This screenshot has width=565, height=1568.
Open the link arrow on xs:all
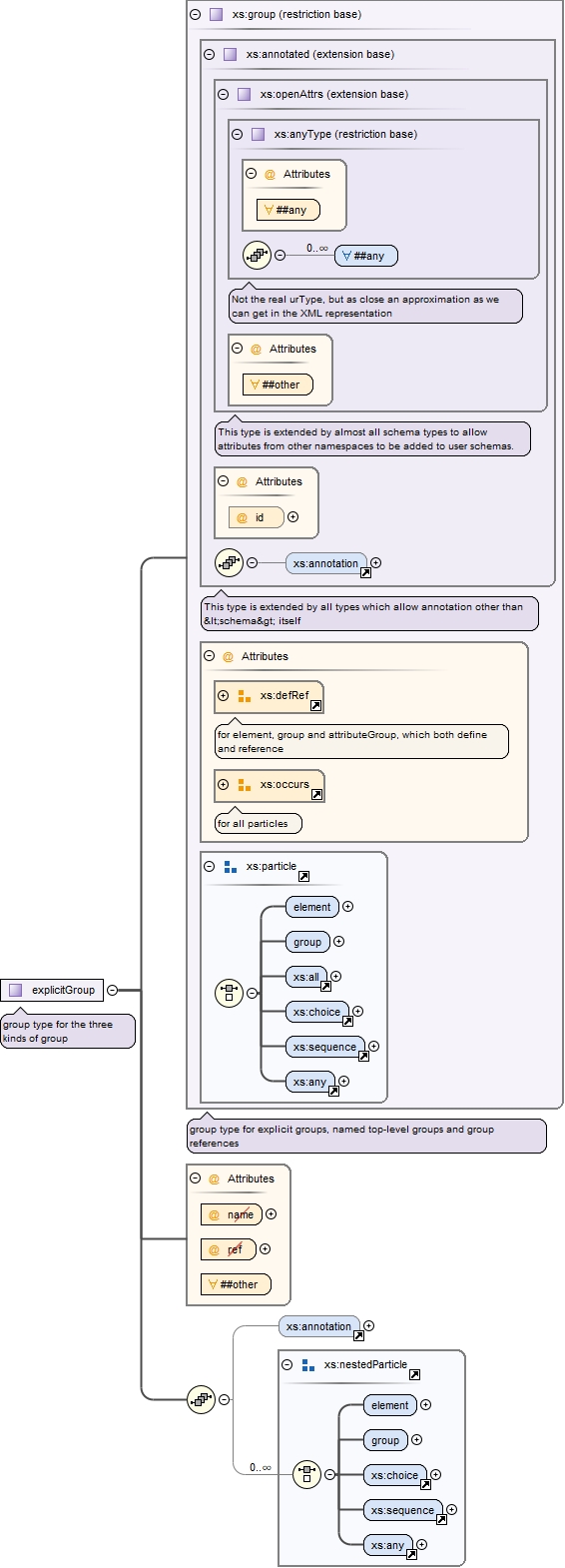pos(324,986)
